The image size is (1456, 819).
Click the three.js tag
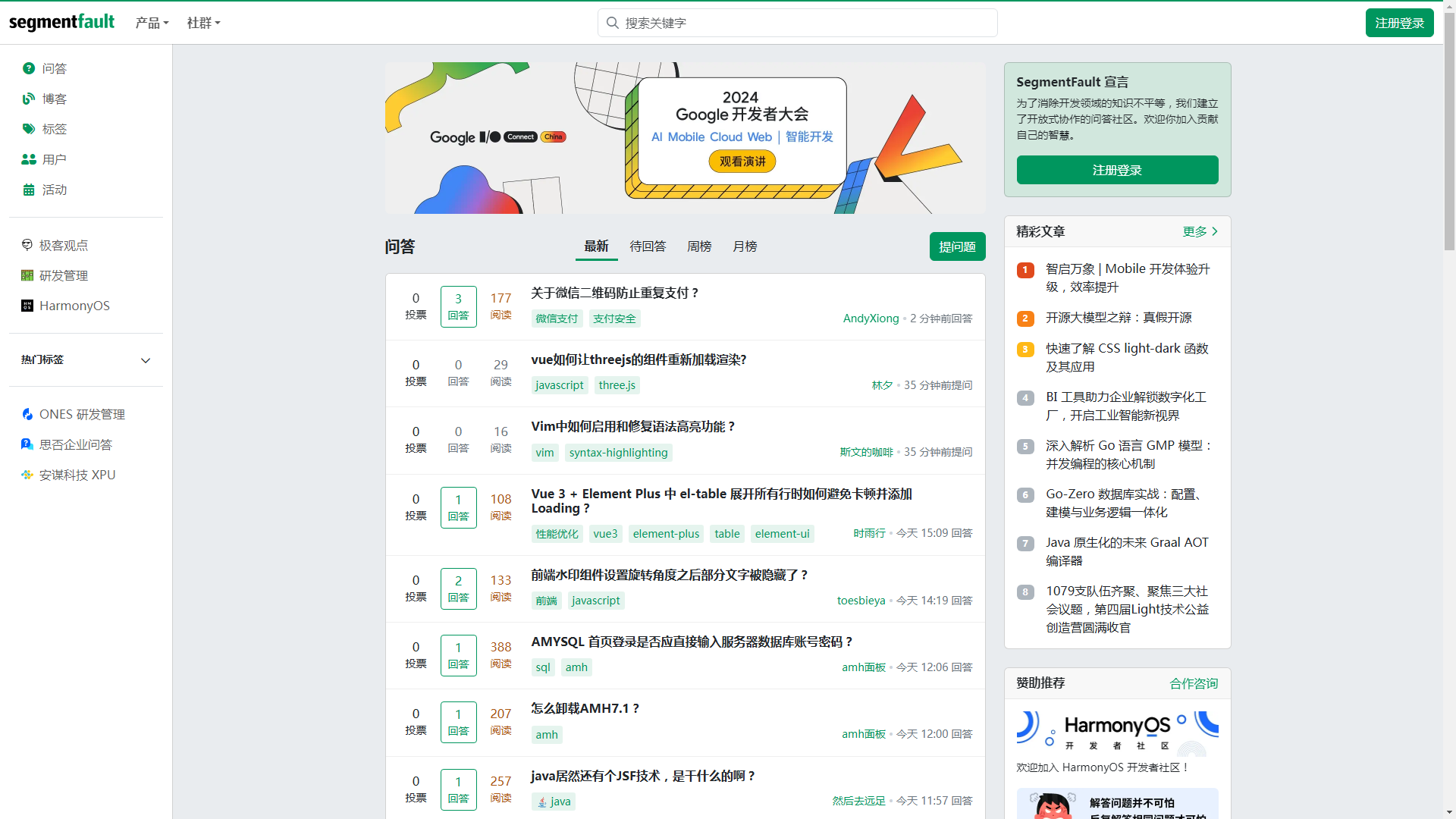[617, 385]
